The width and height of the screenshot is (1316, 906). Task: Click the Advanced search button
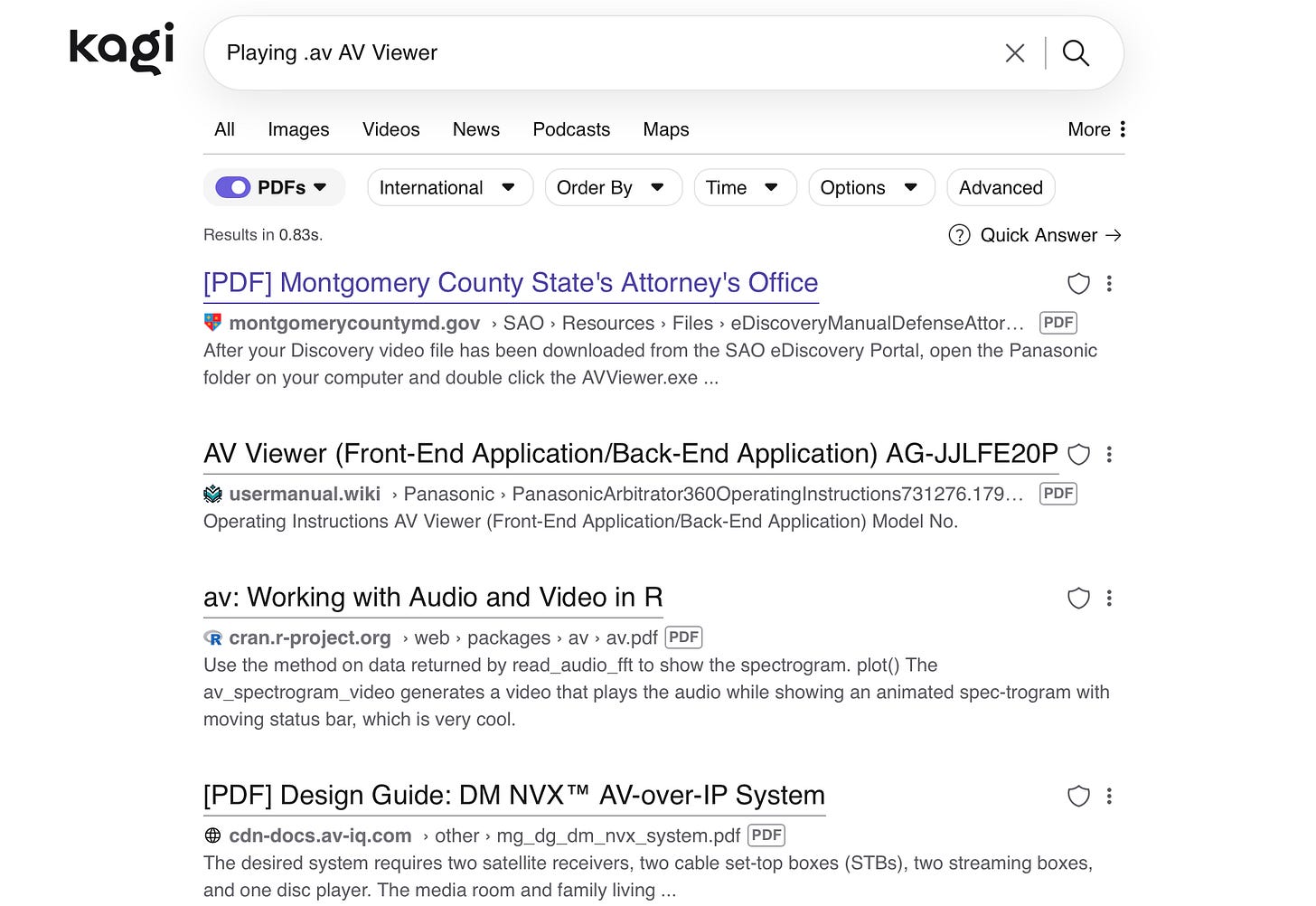click(1001, 187)
